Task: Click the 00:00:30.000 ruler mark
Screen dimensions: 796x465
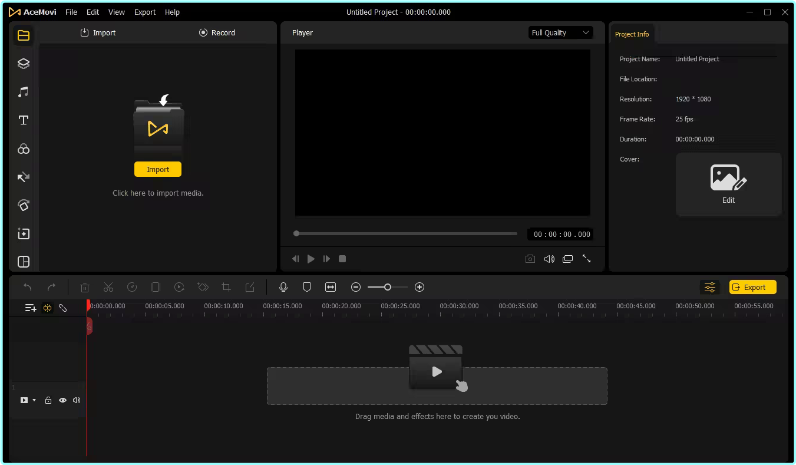Action: tap(459, 306)
